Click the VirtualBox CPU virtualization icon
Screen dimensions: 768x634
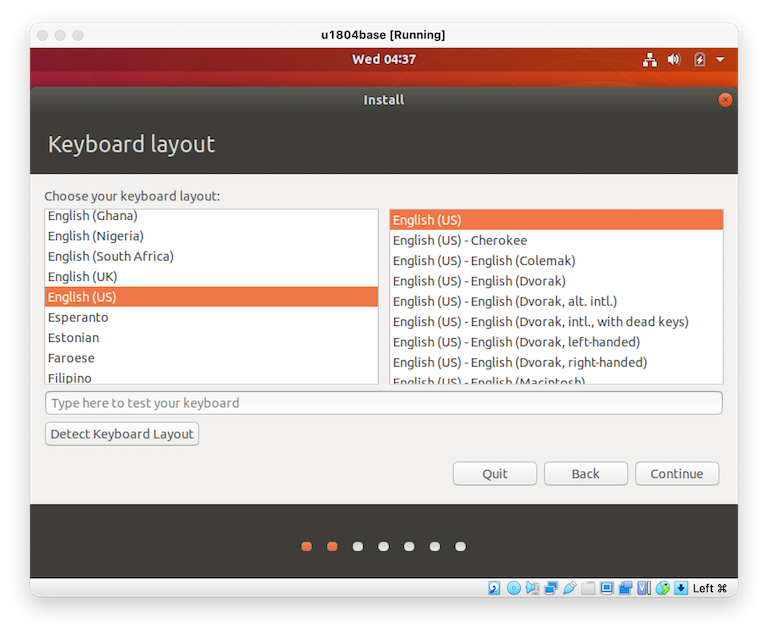click(644, 587)
